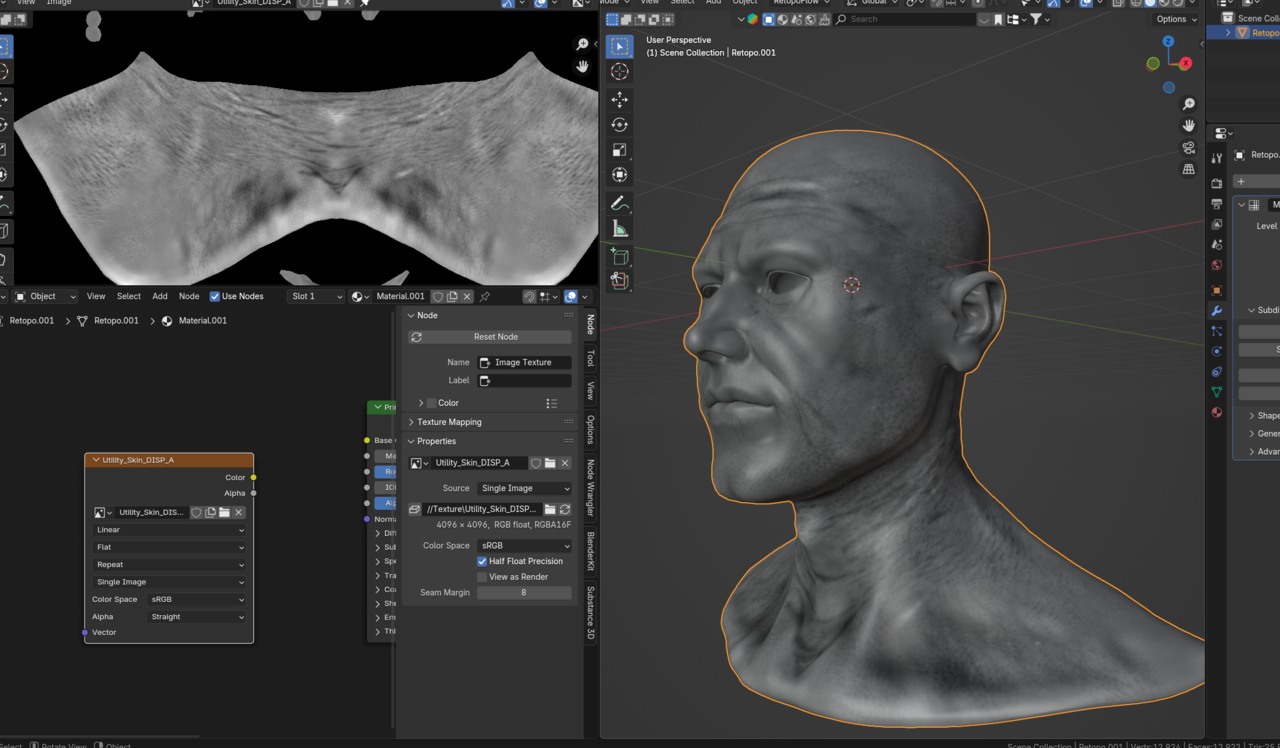The image size is (1280, 748).
Task: Click the viewport Options button
Action: [x=1175, y=19]
